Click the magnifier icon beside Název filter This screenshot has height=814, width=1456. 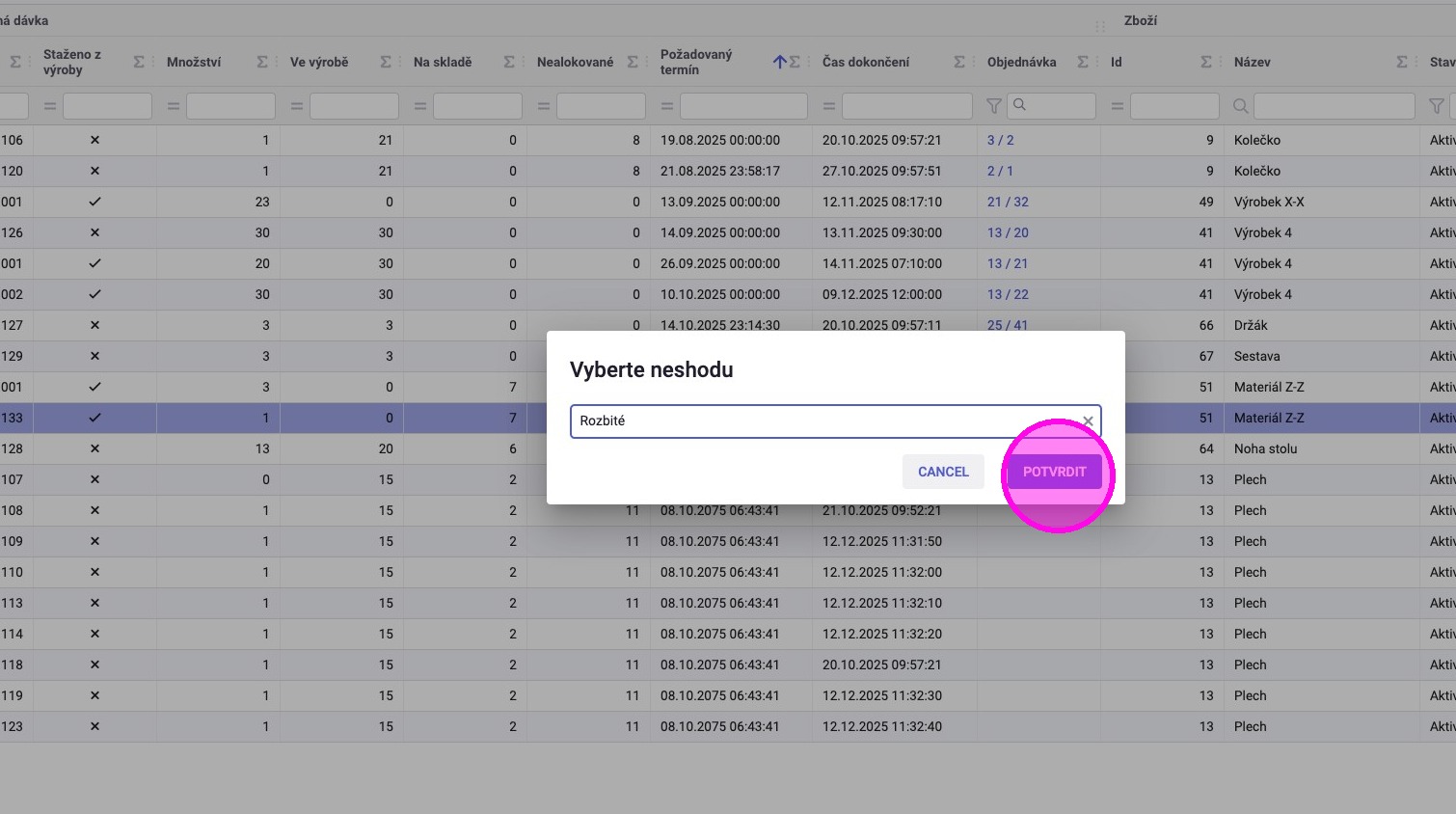(x=1241, y=106)
